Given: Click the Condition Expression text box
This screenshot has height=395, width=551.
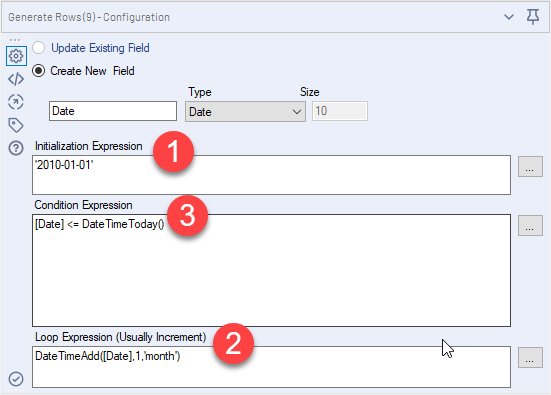Looking at the screenshot, I should tap(271, 270).
